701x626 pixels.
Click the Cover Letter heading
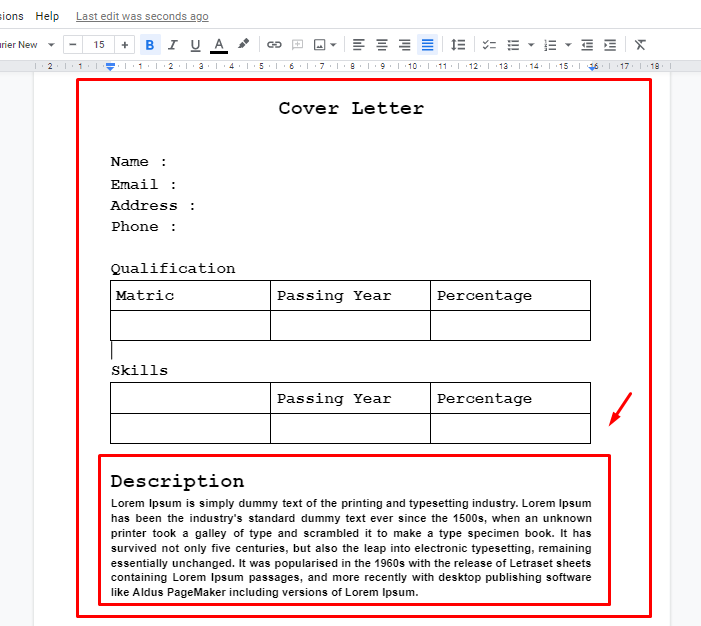pyautogui.click(x=351, y=108)
